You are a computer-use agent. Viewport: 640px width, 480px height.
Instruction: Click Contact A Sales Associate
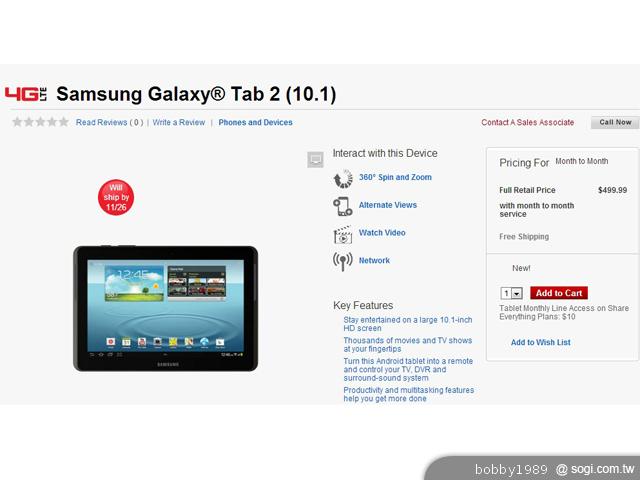pos(527,122)
